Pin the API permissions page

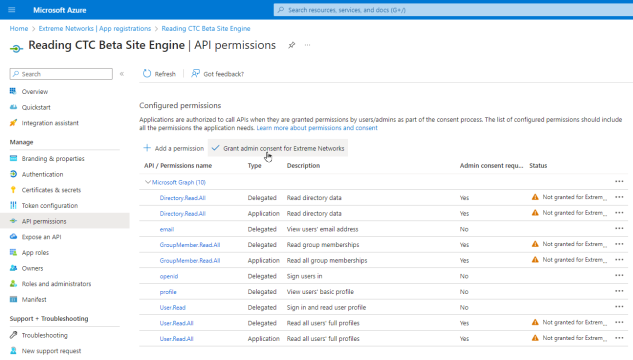[x=291, y=45]
